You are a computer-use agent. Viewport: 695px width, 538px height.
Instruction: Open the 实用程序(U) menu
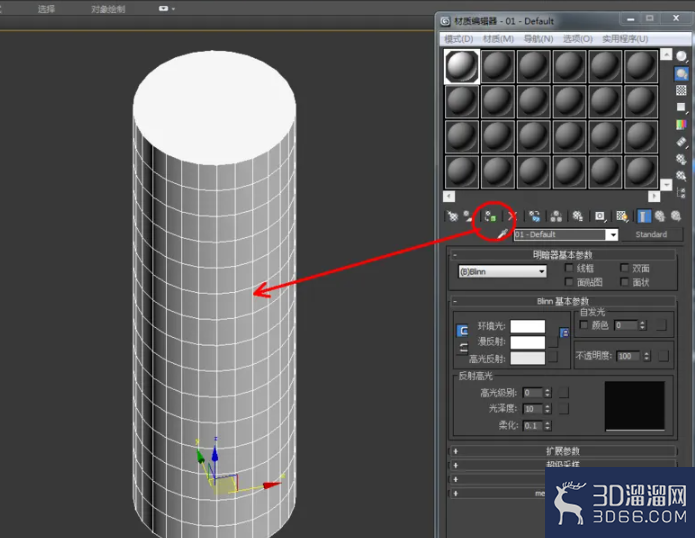pyautogui.click(x=625, y=39)
